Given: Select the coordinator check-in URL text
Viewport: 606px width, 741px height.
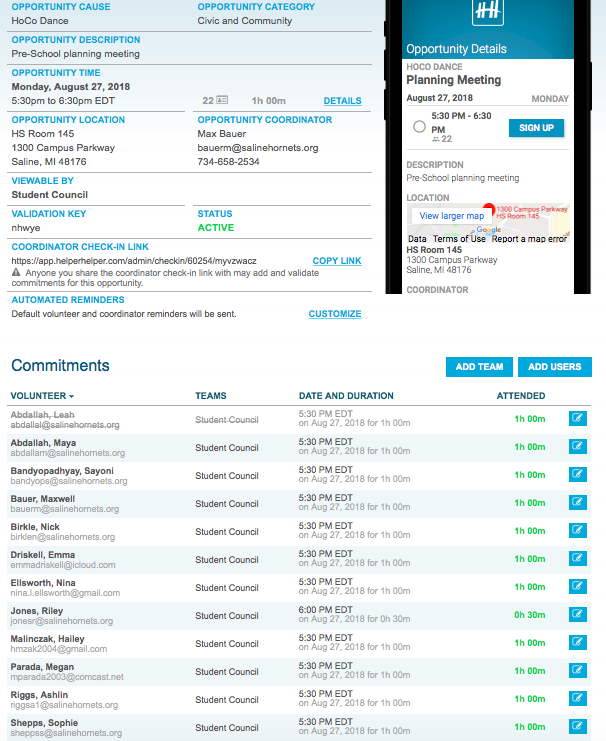Looking at the screenshot, I should tap(134, 261).
